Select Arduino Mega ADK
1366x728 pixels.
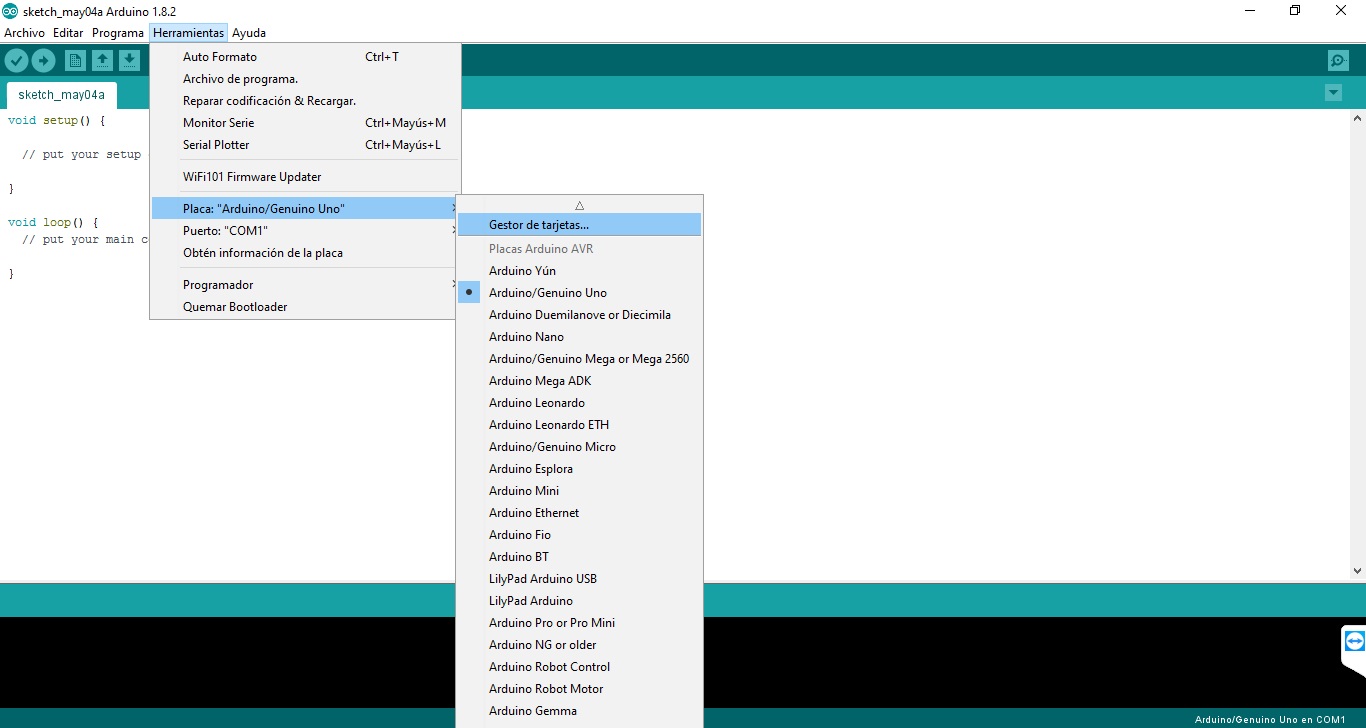point(580,381)
